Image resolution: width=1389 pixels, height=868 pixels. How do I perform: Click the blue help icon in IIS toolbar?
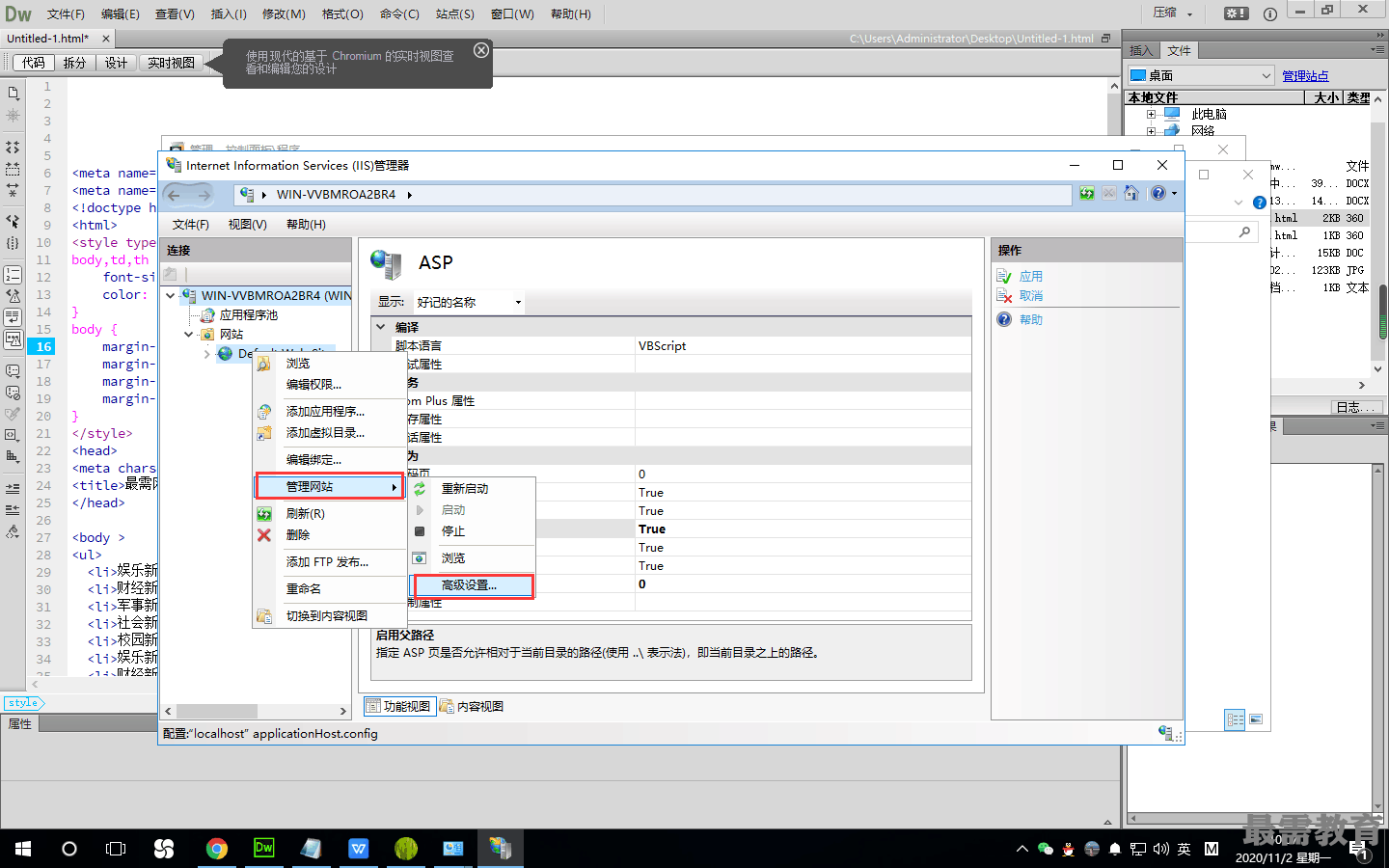pyautogui.click(x=1158, y=194)
